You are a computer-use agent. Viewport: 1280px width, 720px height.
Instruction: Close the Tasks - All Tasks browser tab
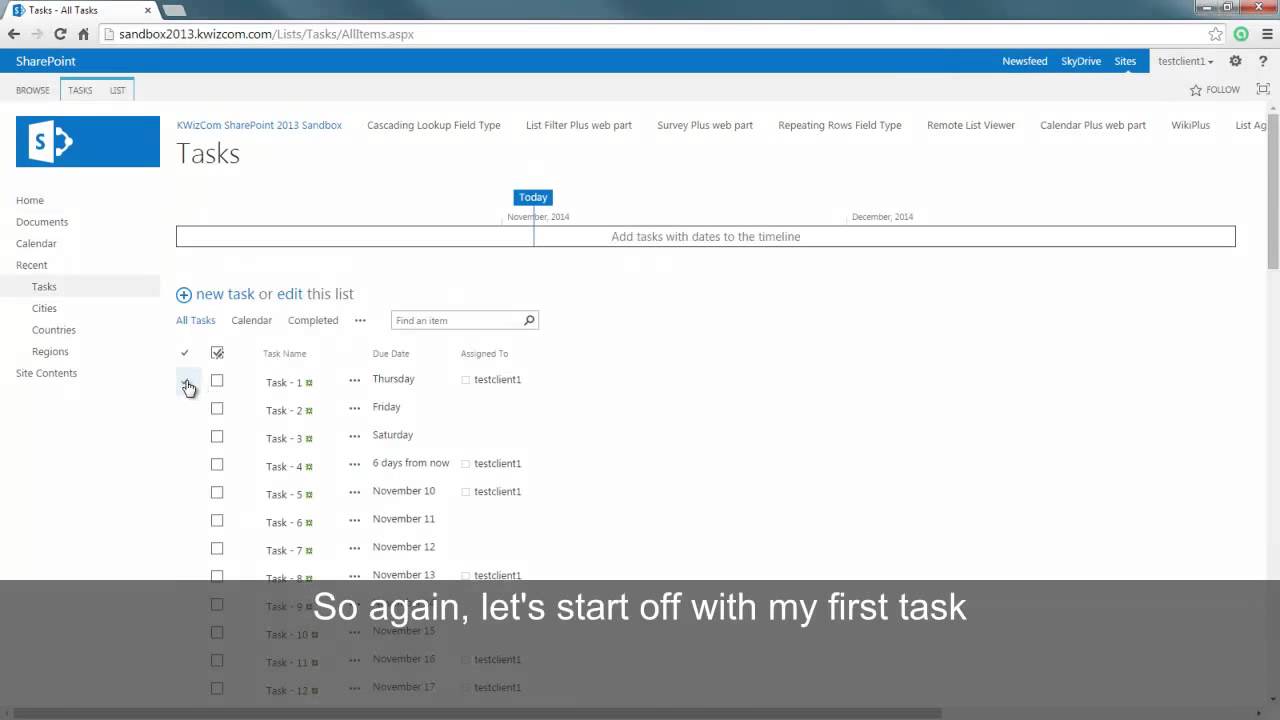pos(148,10)
